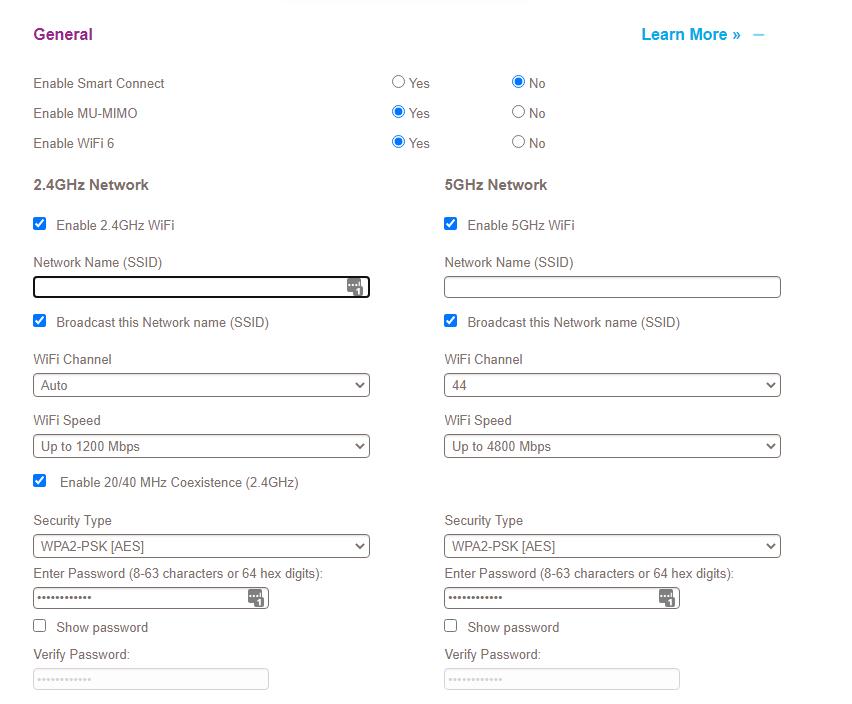Open the Learn More link
This screenshot has height=704, width=852.
(690, 35)
